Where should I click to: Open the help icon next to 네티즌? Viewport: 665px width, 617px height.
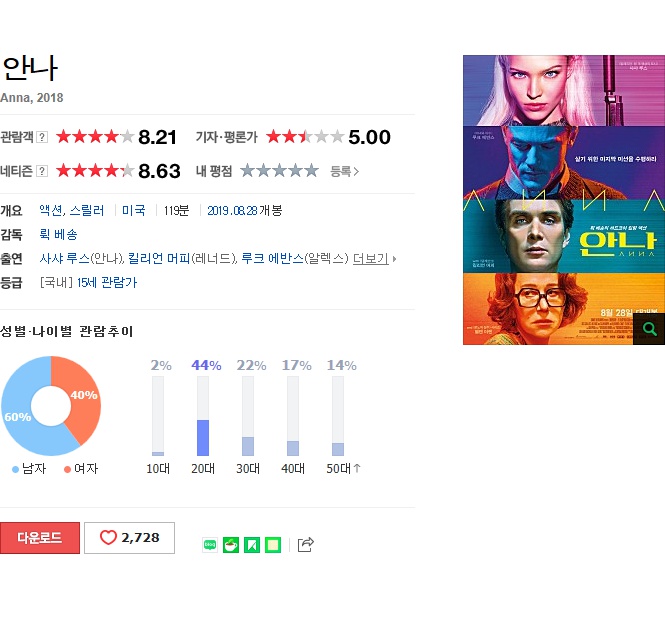pyautogui.click(x=42, y=171)
